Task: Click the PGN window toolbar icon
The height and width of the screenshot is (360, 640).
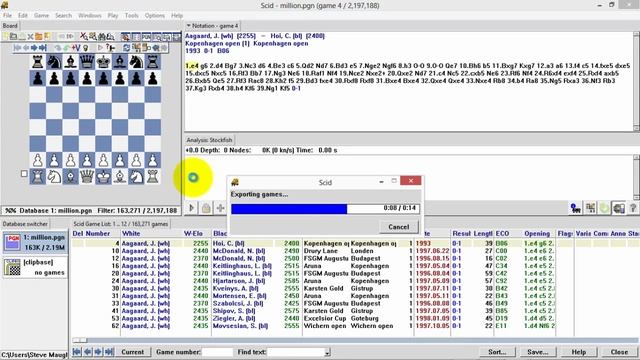Action: (x=146, y=36)
